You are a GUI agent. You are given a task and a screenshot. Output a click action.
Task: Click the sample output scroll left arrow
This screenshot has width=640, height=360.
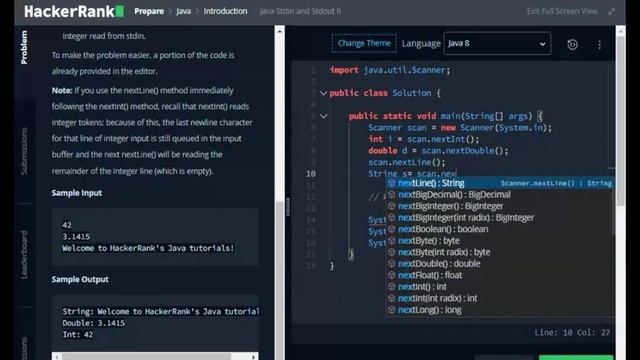click(56, 357)
